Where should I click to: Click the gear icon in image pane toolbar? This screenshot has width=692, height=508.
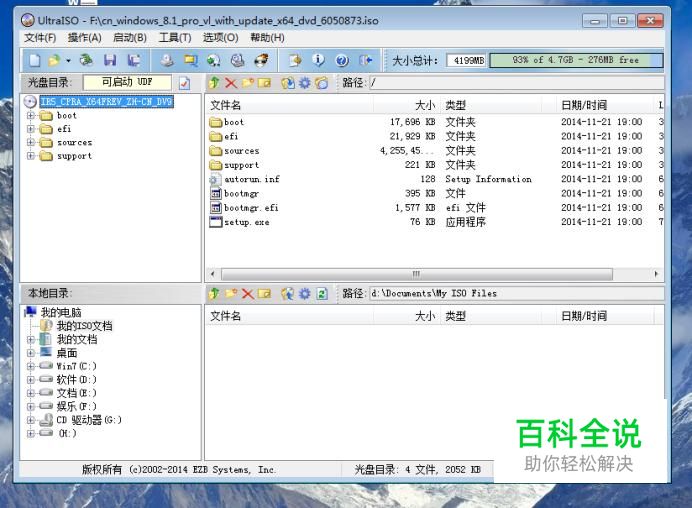pyautogui.click(x=305, y=83)
